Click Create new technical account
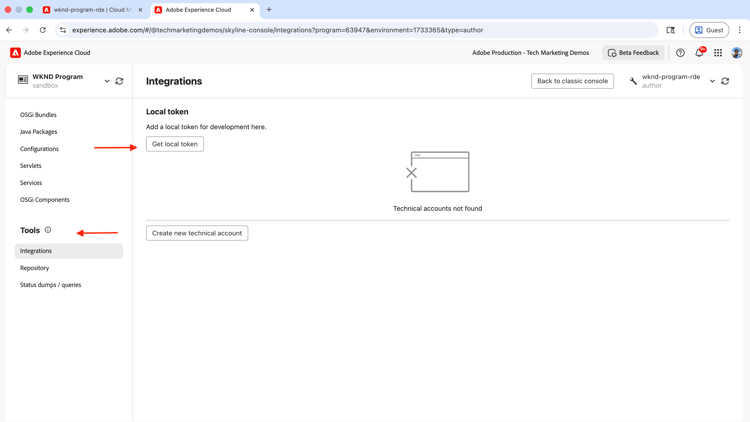Screen dimensions: 750x422 pos(197,233)
